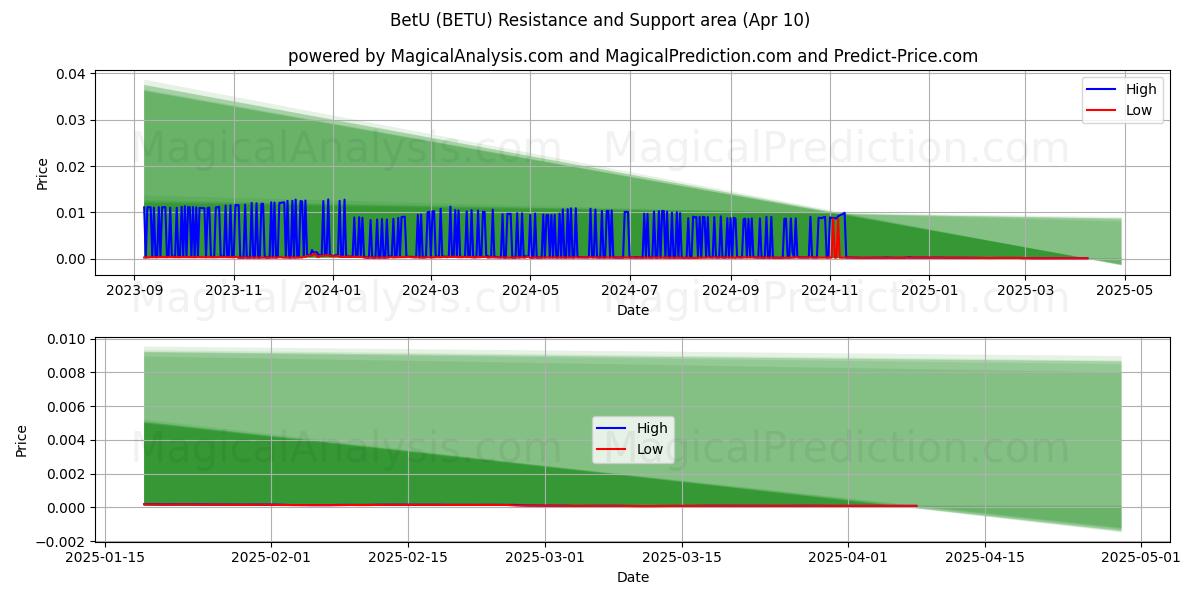Click the '2024-11' tick label on the top chart

click(x=830, y=290)
